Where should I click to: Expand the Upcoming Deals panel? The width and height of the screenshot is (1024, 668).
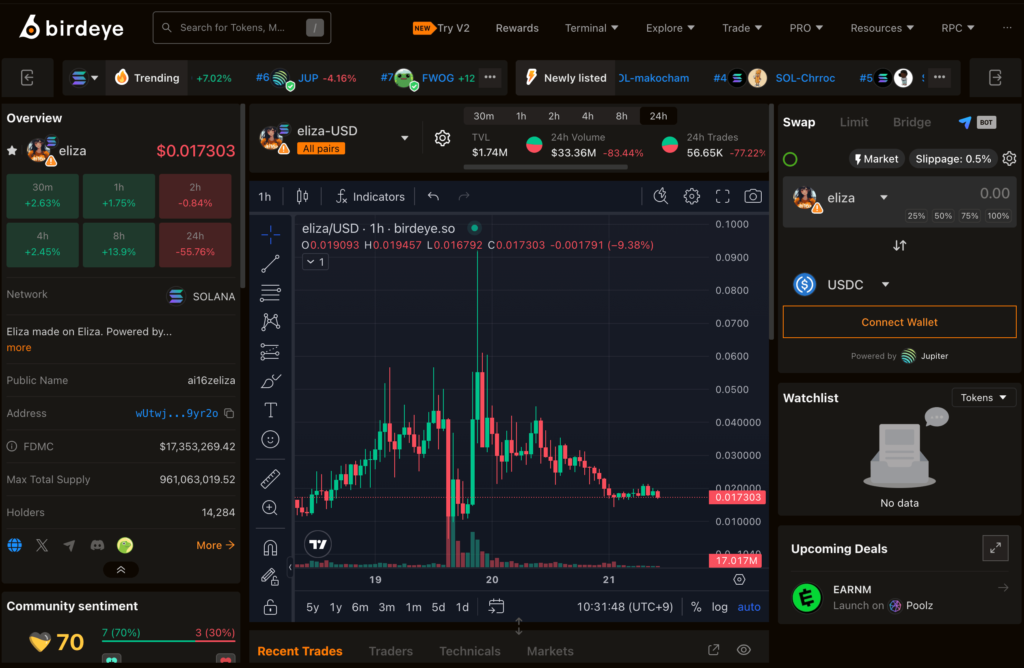point(995,549)
